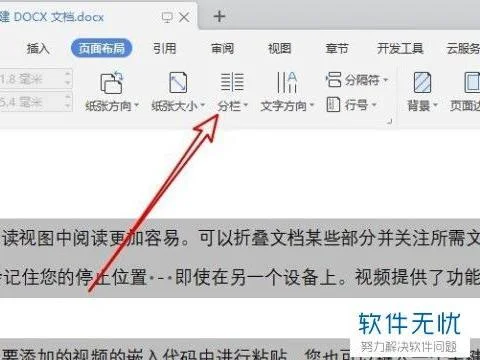This screenshot has height=360, width=480.
Task: Expand 文字方向 dropdown arrow
Action: point(312,105)
